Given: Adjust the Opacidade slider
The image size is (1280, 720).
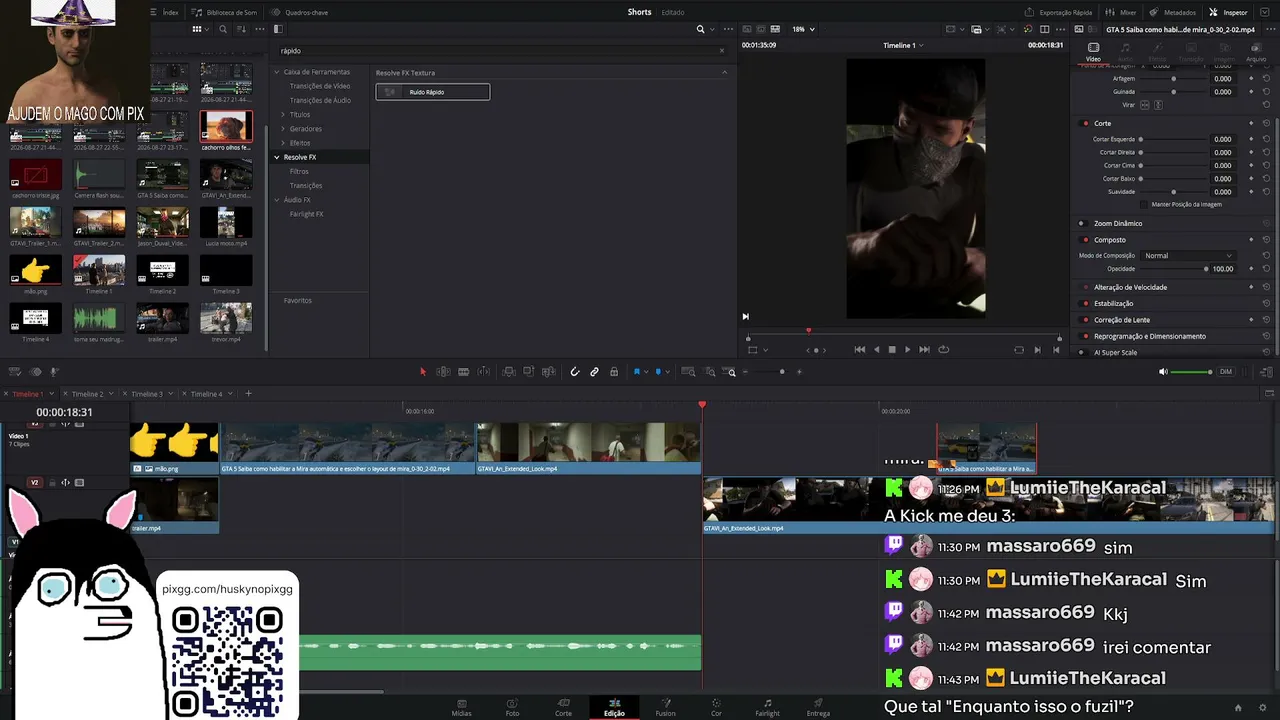Looking at the screenshot, I should 1173,269.
